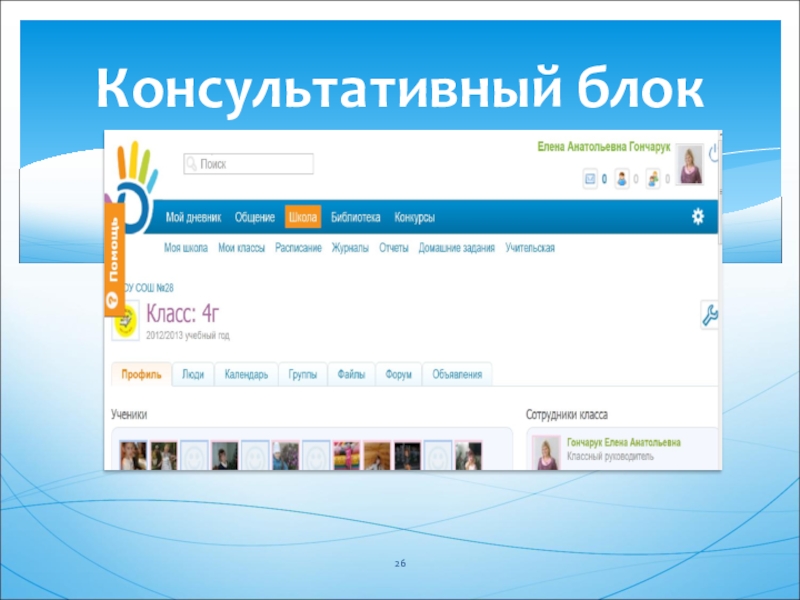Open the messages envelope icon
Image resolution: width=800 pixels, height=600 pixels.
[x=590, y=179]
